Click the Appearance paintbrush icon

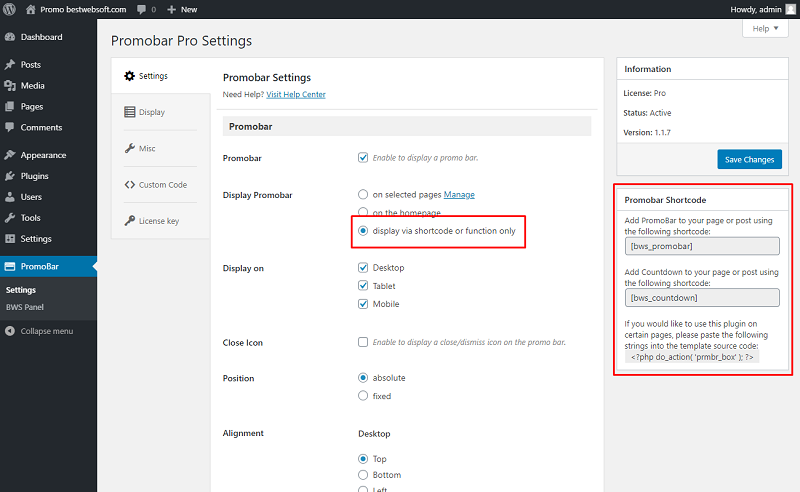[x=10, y=155]
